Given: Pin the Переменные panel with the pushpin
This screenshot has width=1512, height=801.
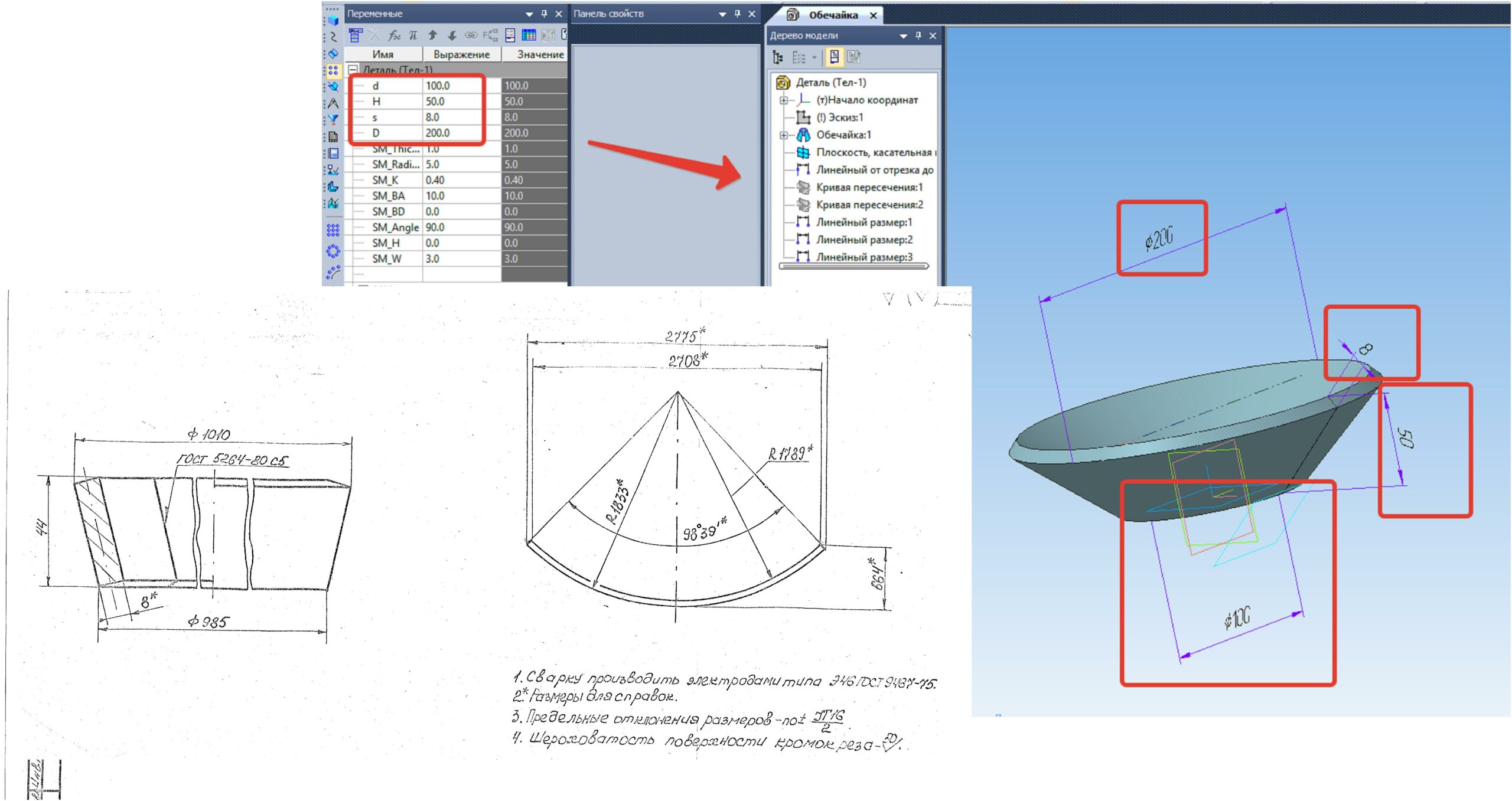Looking at the screenshot, I should (544, 14).
